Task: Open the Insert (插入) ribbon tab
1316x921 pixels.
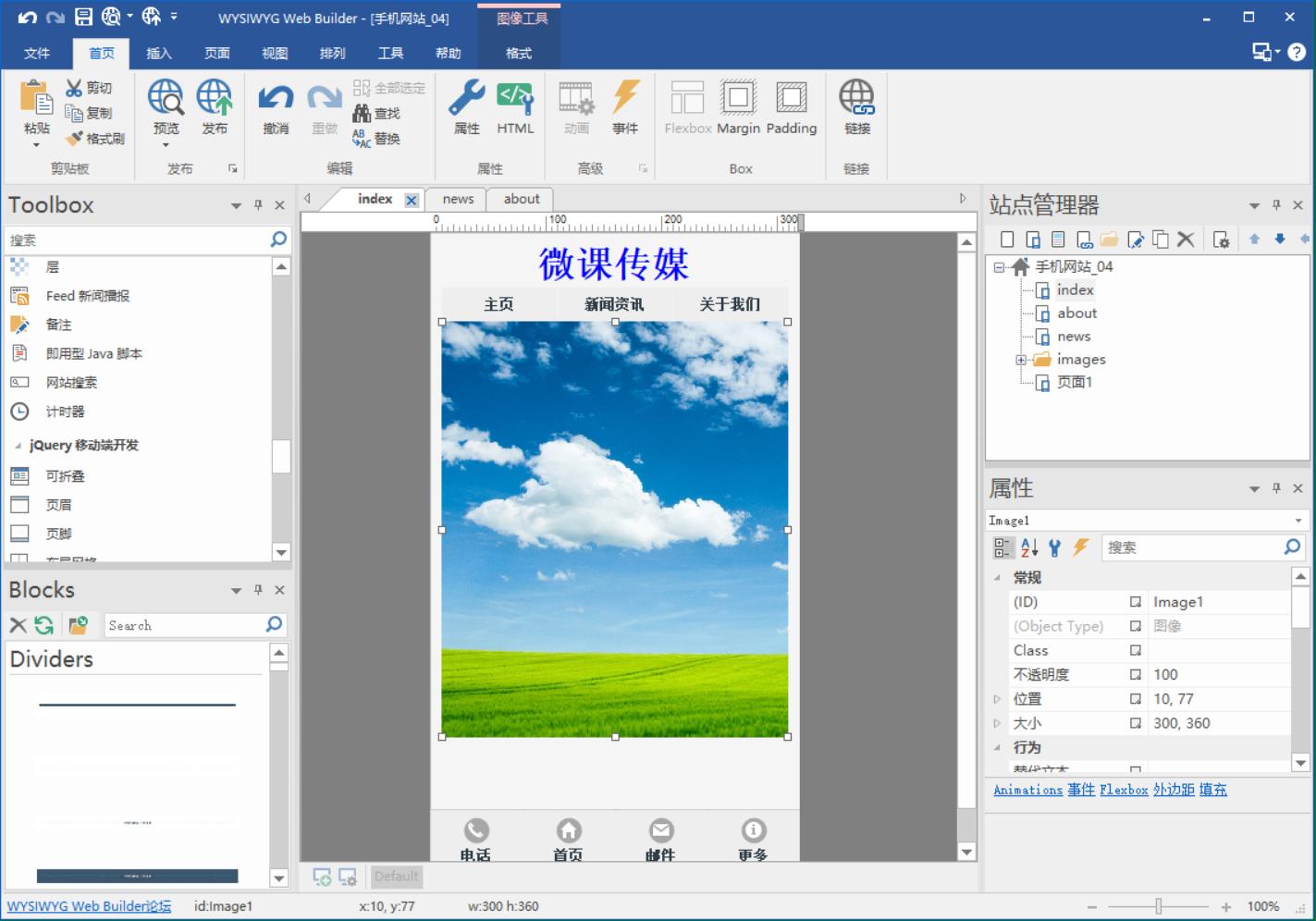Action: [x=159, y=54]
